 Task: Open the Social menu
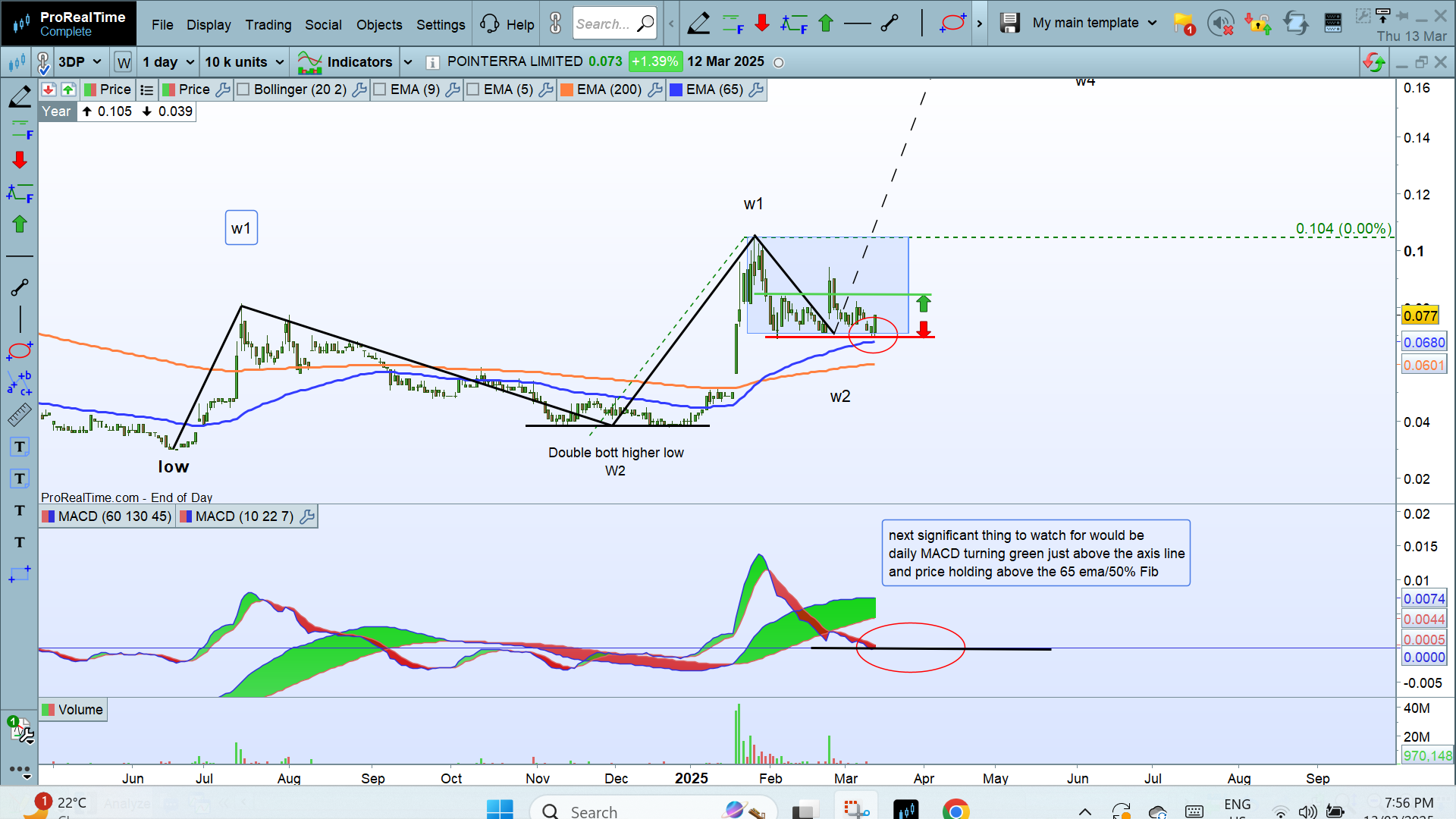coord(323,25)
